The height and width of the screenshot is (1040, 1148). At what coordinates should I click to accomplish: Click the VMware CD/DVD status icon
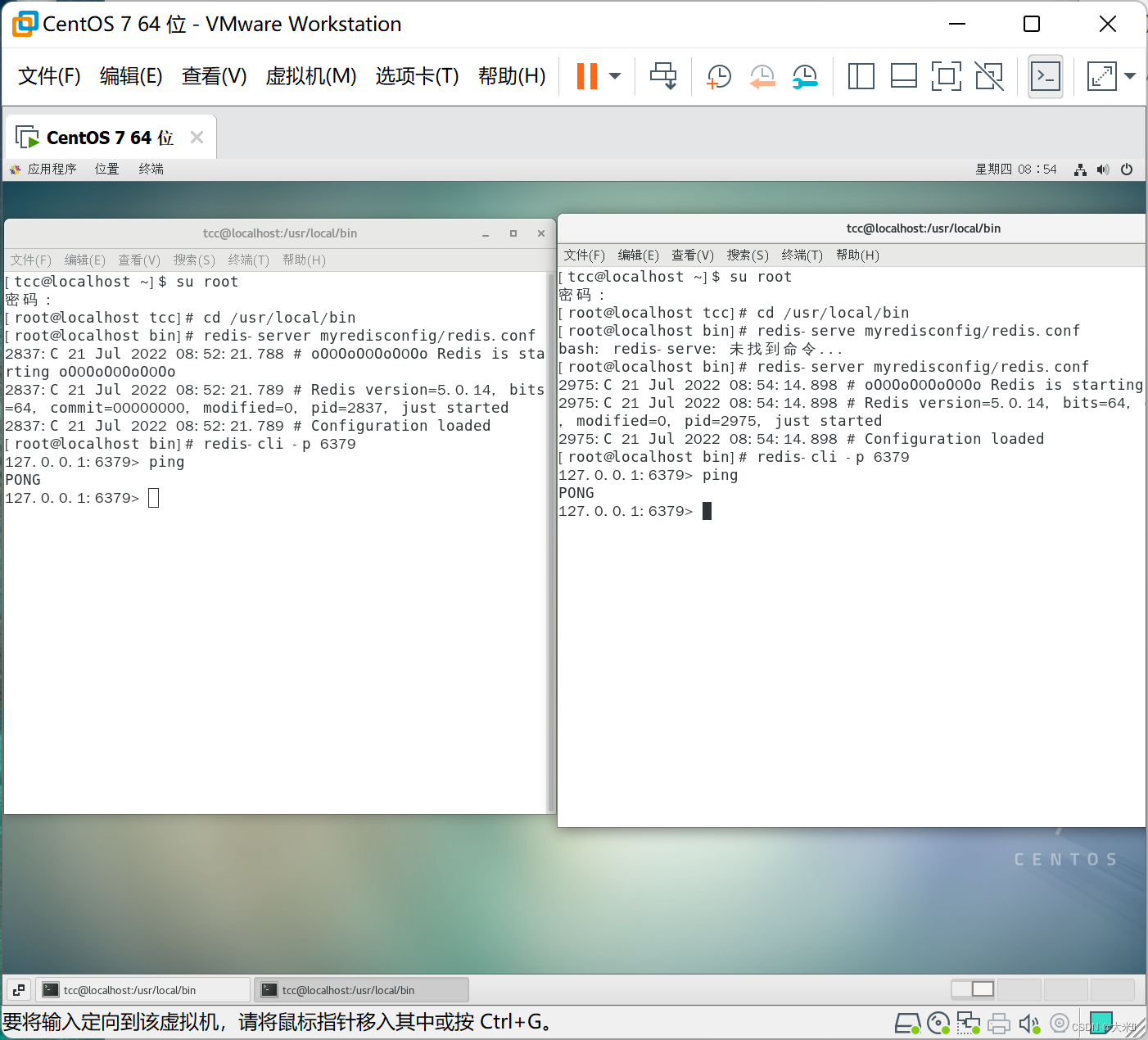(938, 1024)
